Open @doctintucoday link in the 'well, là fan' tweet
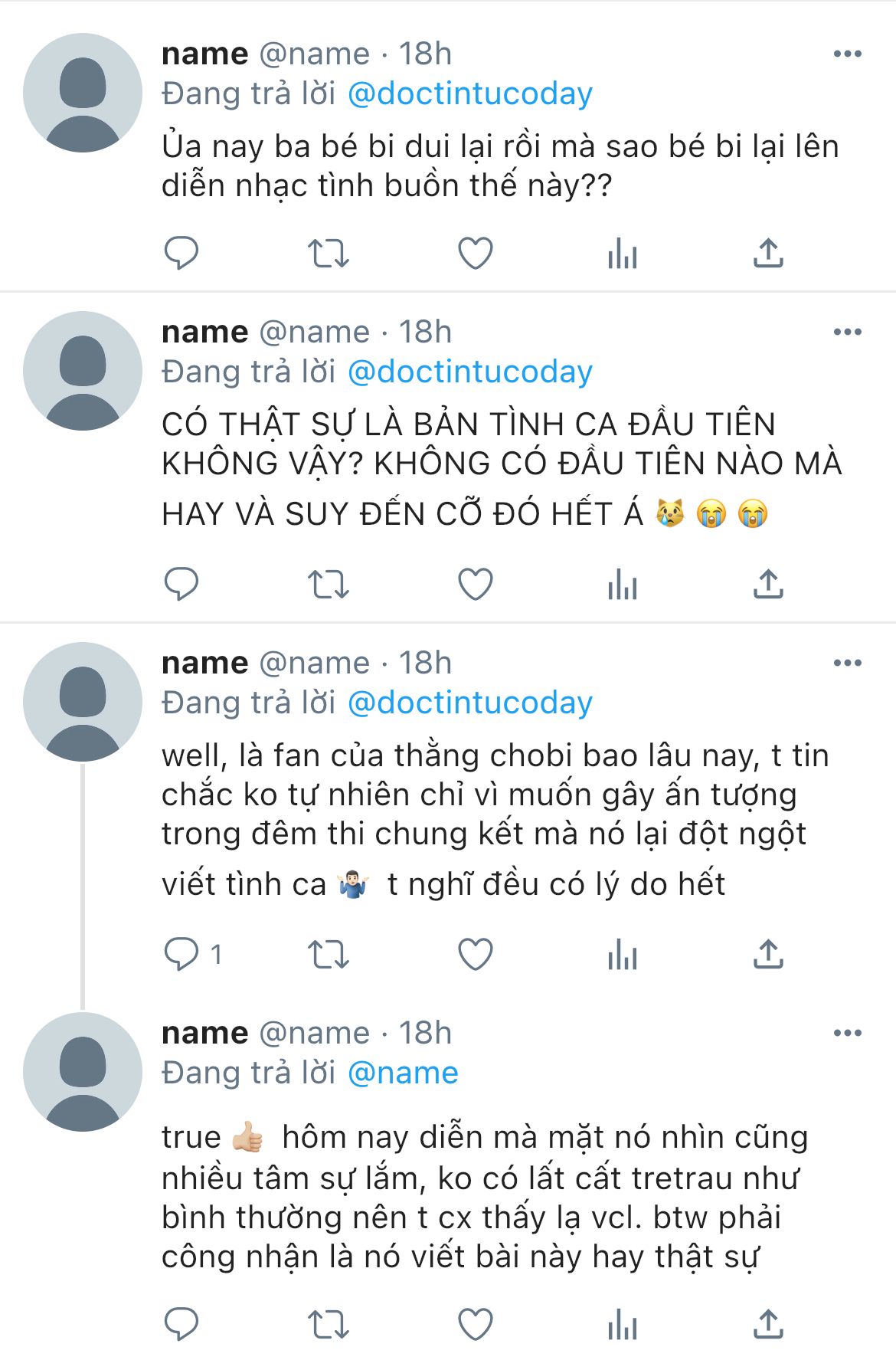Viewport: 896px width, 1360px height. tap(469, 703)
